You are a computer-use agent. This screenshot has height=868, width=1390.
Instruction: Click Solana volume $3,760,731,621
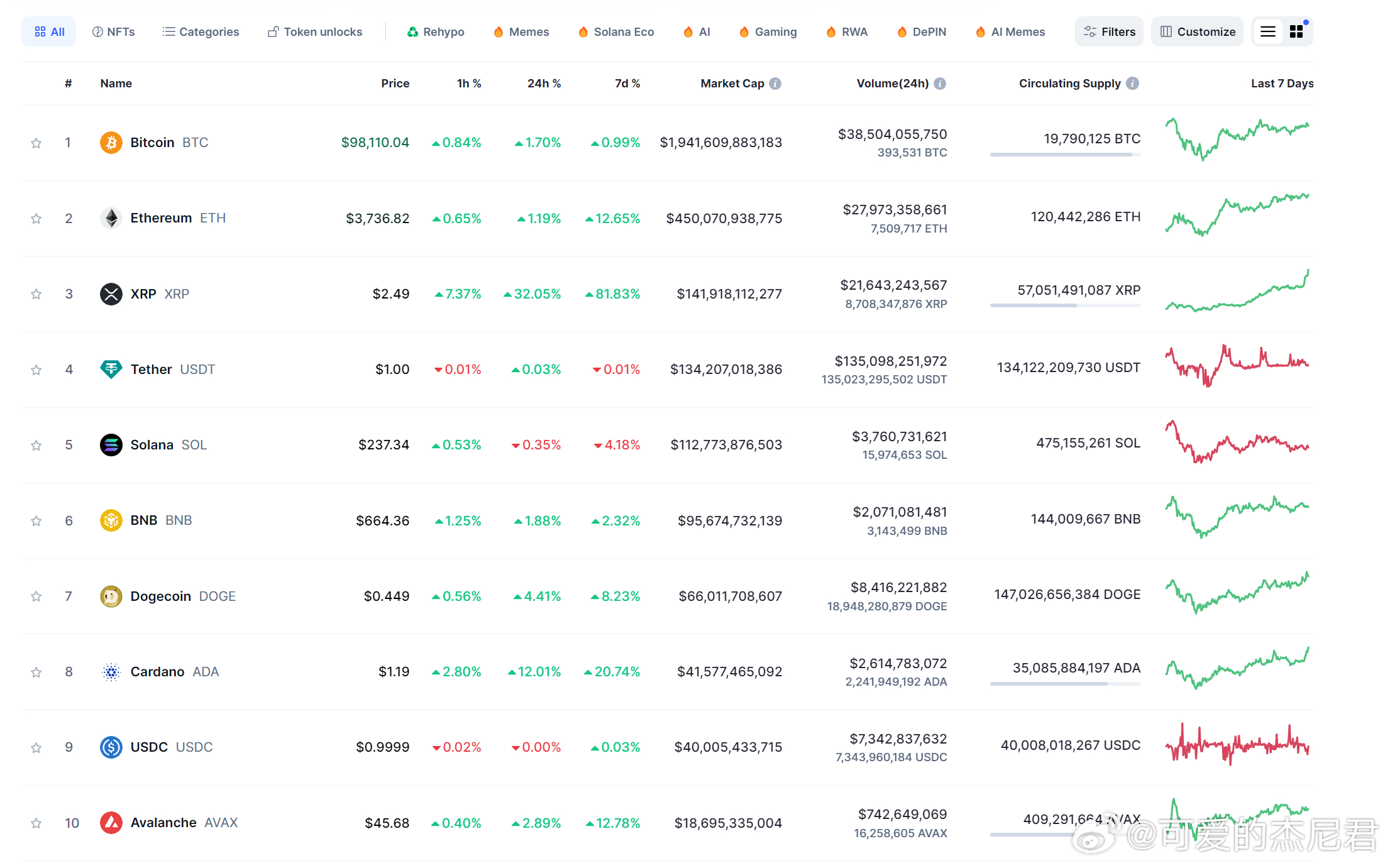tap(900, 437)
